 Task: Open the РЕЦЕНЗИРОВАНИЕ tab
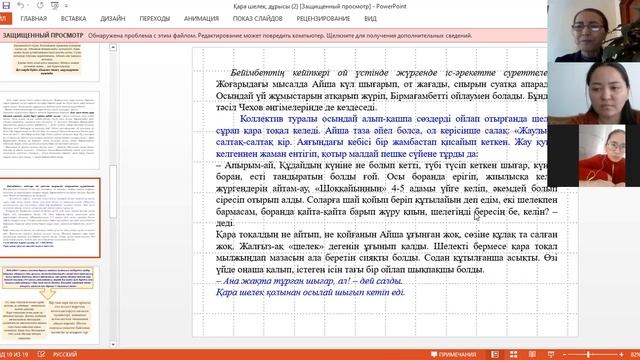(323, 19)
